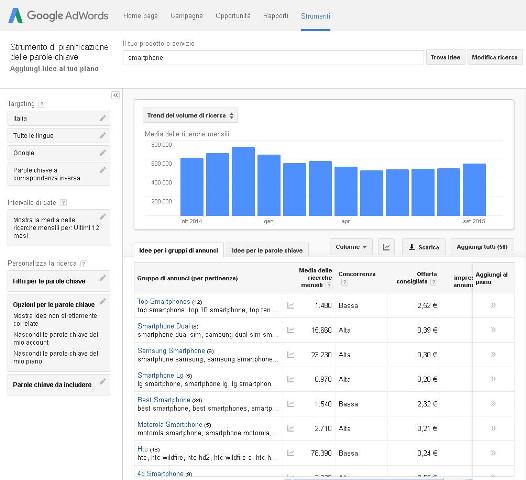The image size is (526, 480).
Task: Add Motorola Smartphone group to plan
Action: pos(493,428)
